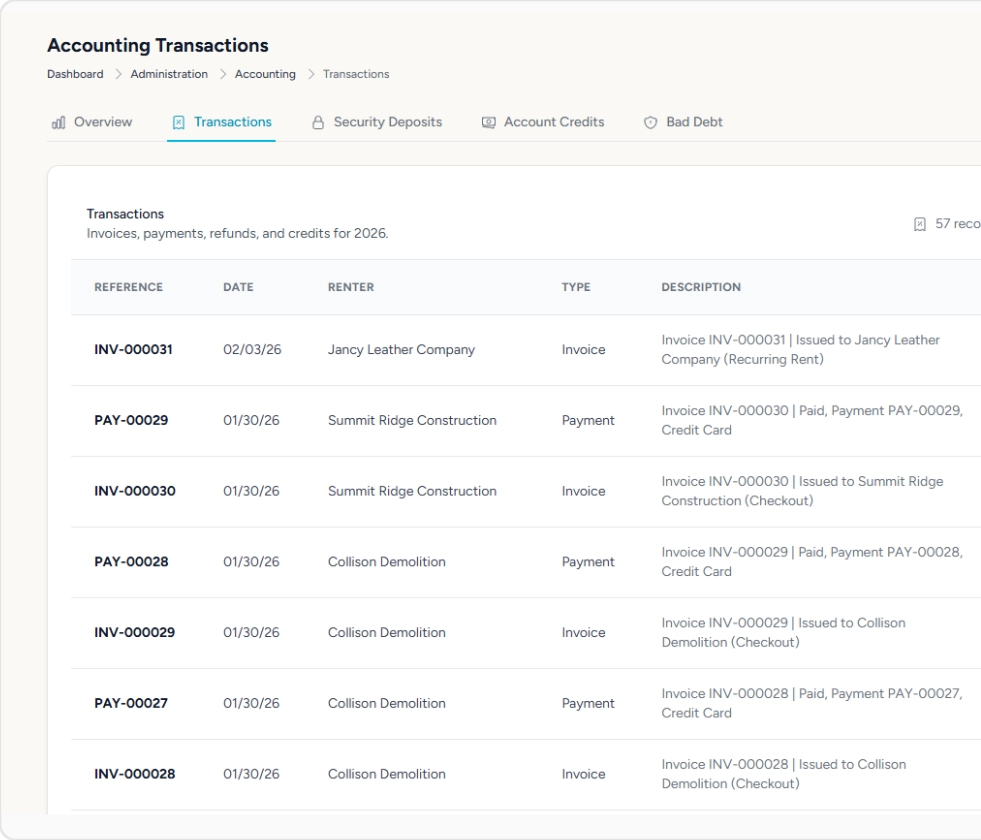The image size is (981, 840).
Task: Click the Description column header
Action: (701, 287)
